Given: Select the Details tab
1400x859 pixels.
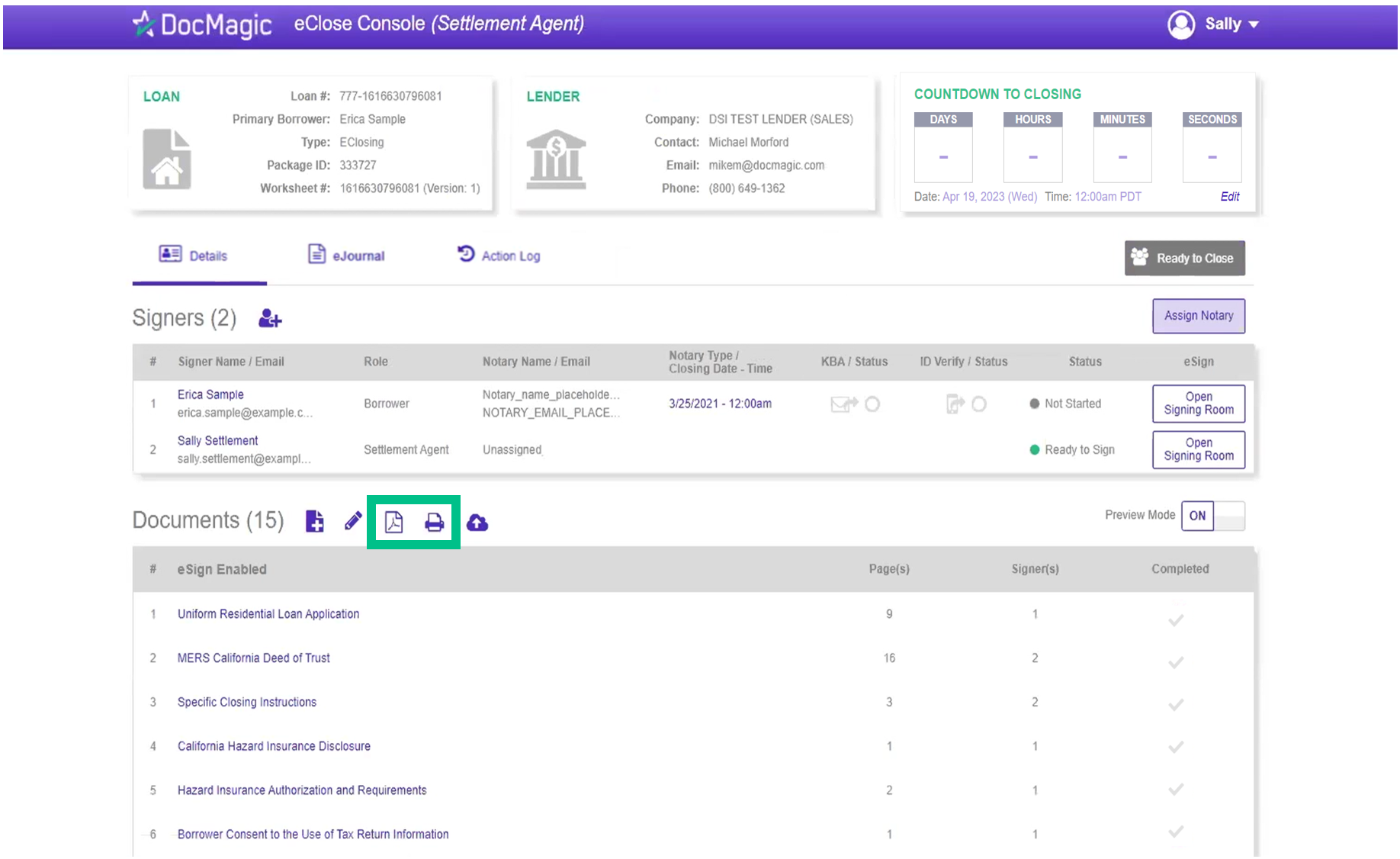Looking at the screenshot, I should tap(194, 256).
